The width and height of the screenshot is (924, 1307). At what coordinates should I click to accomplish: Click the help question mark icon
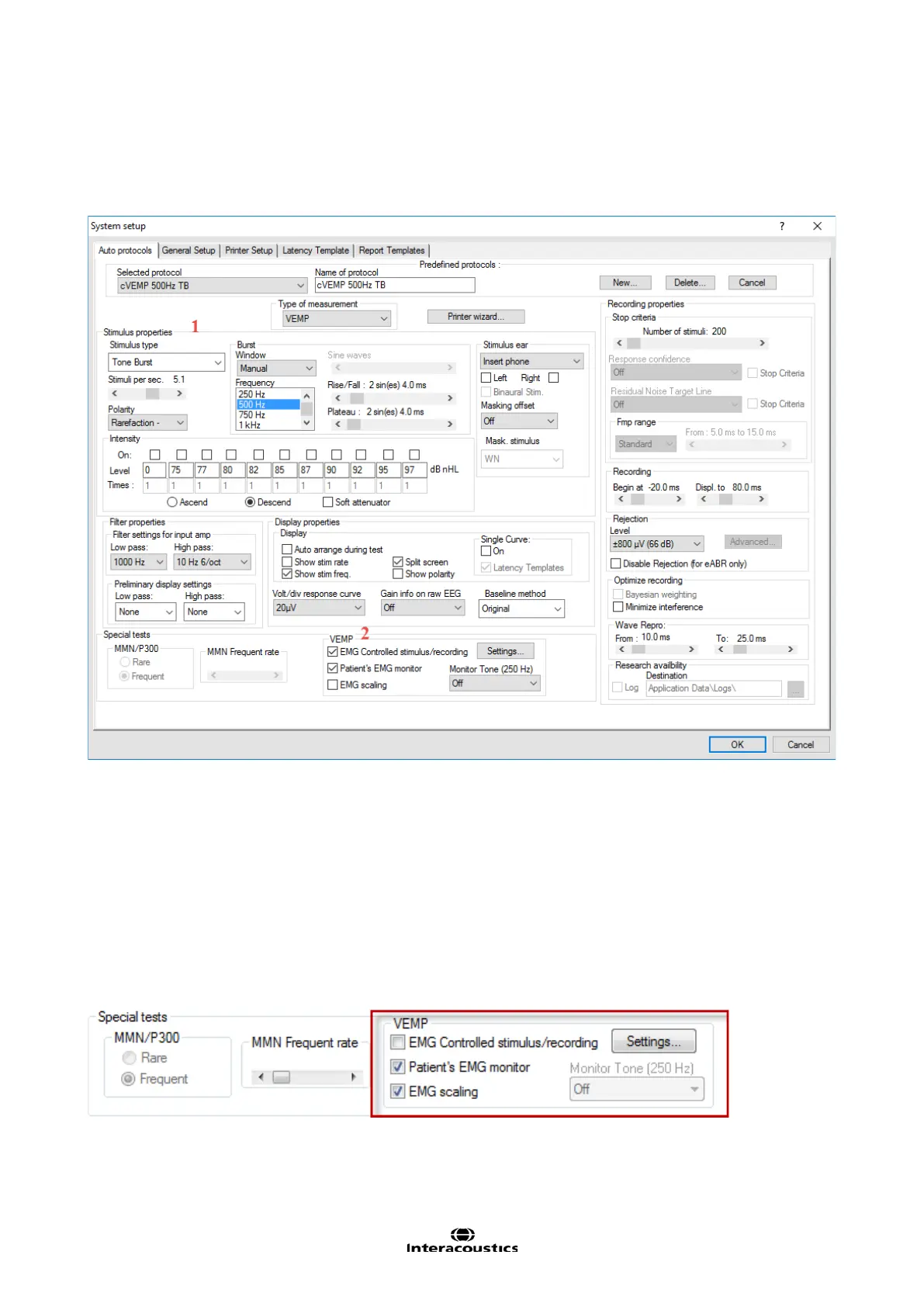pyautogui.click(x=782, y=226)
